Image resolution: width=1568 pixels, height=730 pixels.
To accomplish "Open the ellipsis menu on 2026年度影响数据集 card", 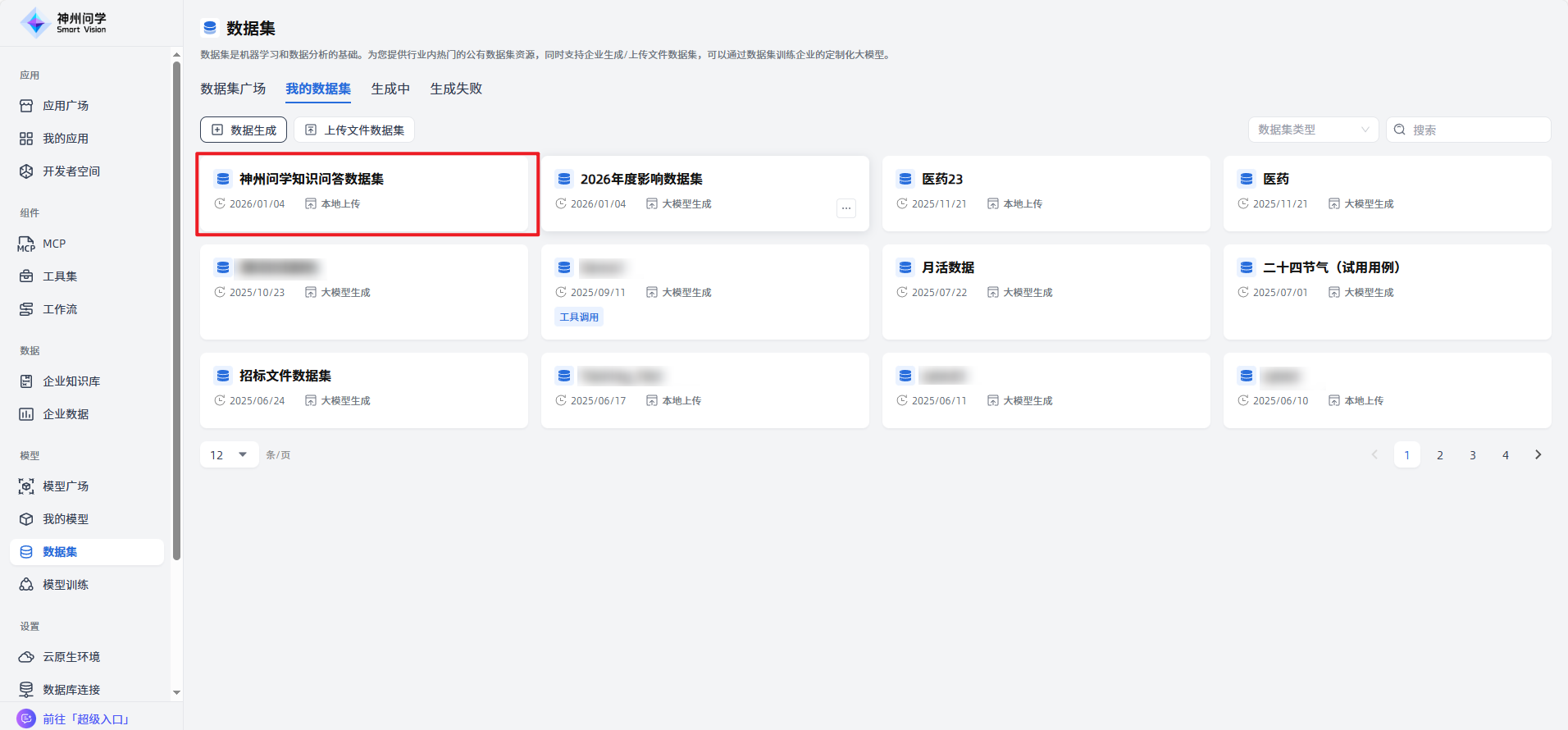I will point(846,208).
